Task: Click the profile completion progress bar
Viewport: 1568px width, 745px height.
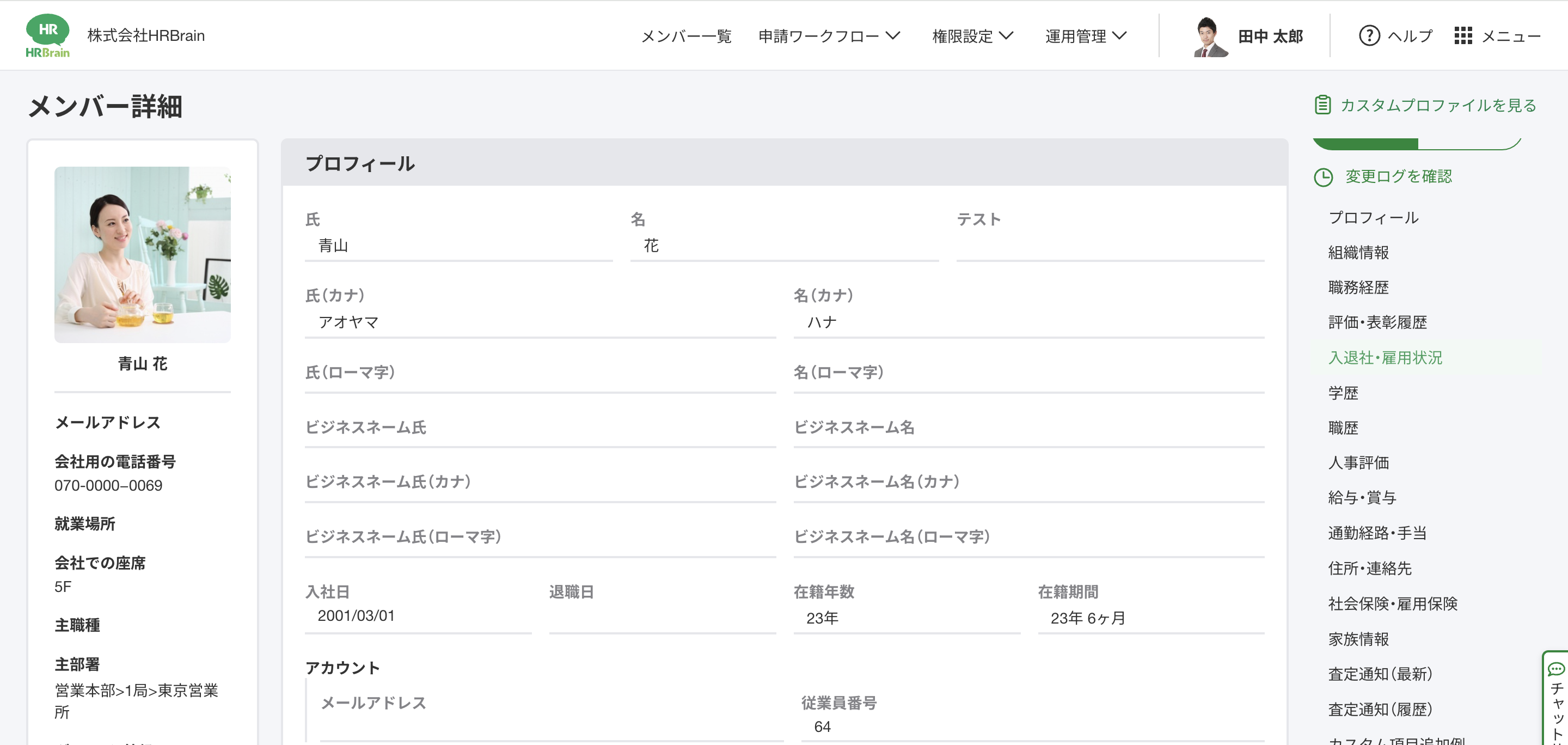Action: (x=1417, y=144)
